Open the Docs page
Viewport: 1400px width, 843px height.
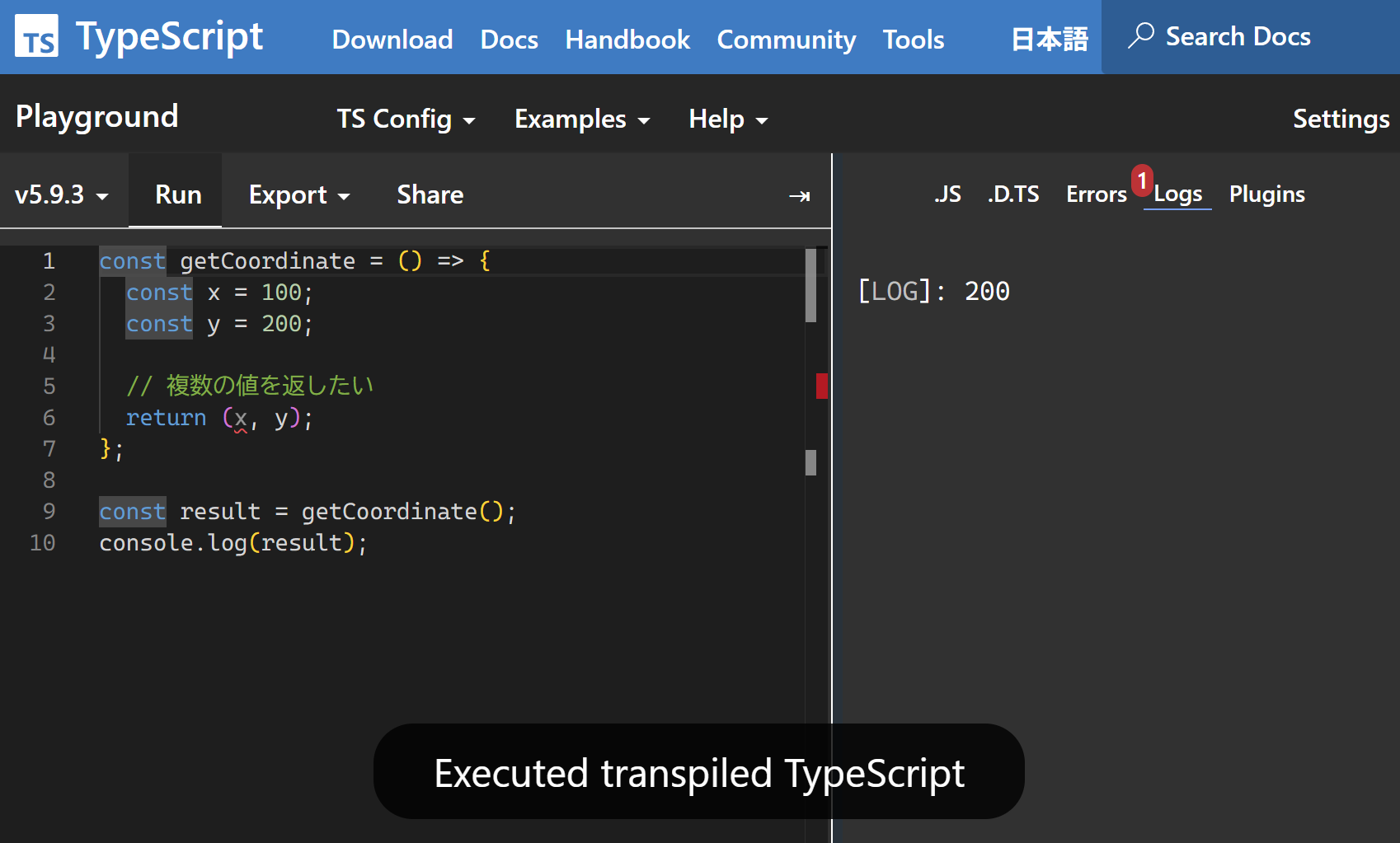(510, 40)
